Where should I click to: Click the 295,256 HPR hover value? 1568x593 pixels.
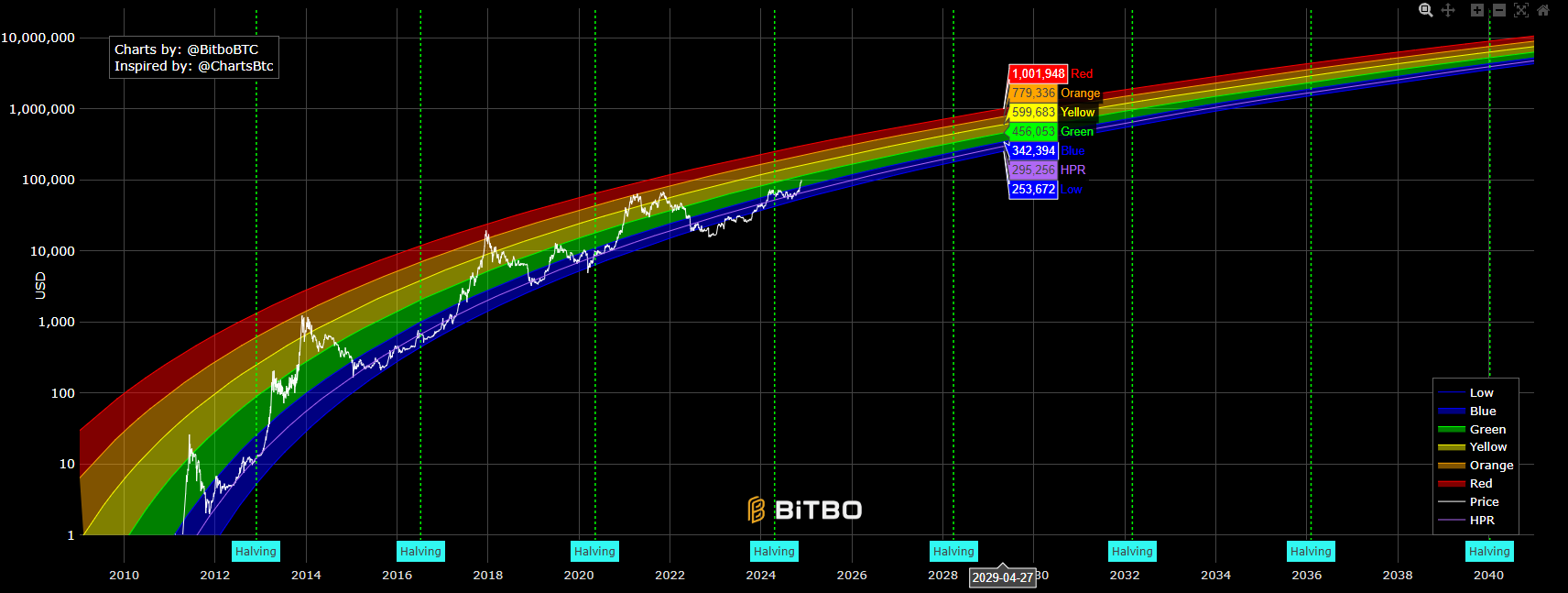(x=1033, y=170)
